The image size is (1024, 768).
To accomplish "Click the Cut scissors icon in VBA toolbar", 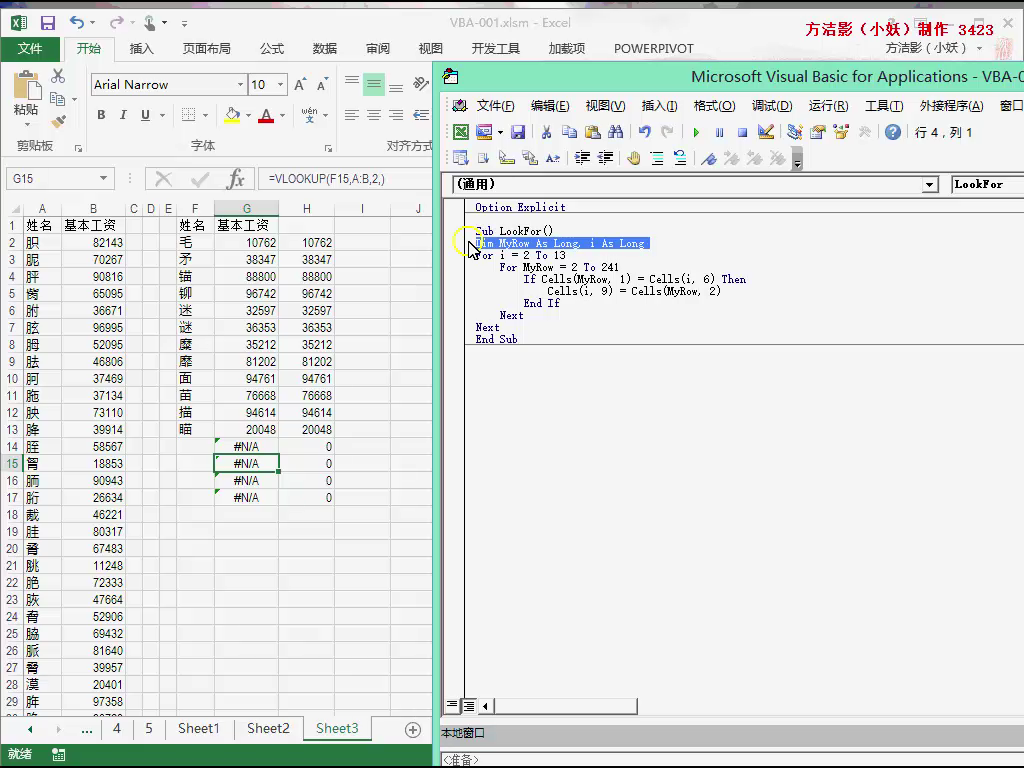I will click(546, 132).
